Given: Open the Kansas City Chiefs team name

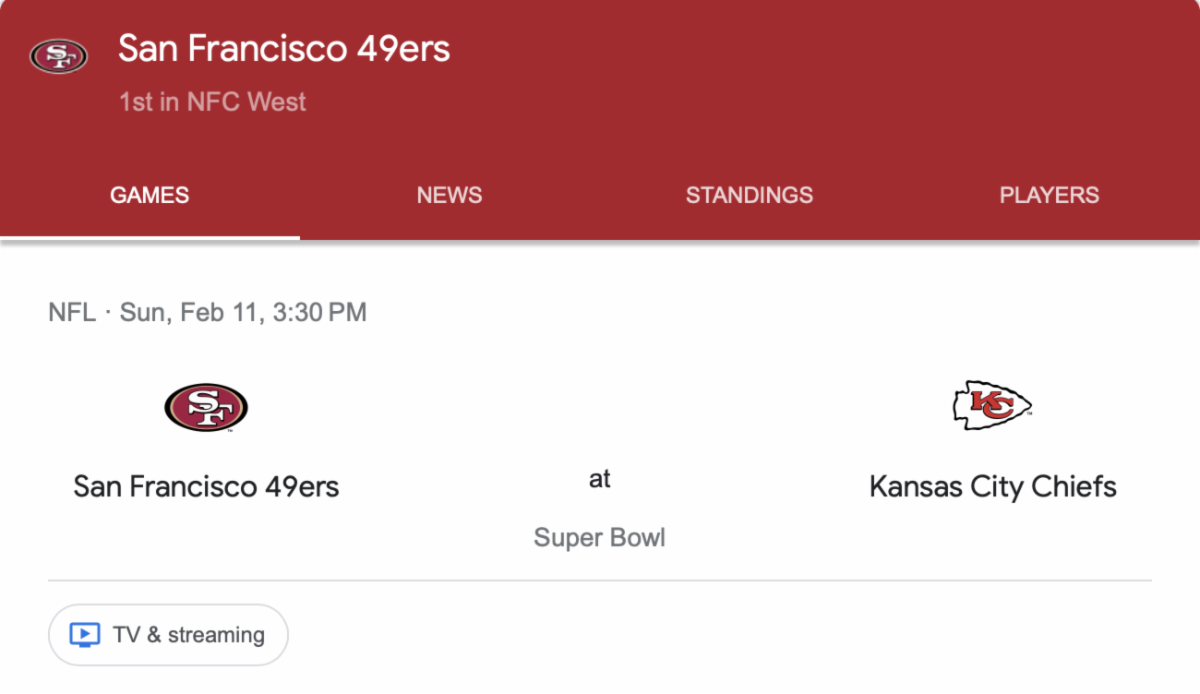Looking at the screenshot, I should pos(992,487).
